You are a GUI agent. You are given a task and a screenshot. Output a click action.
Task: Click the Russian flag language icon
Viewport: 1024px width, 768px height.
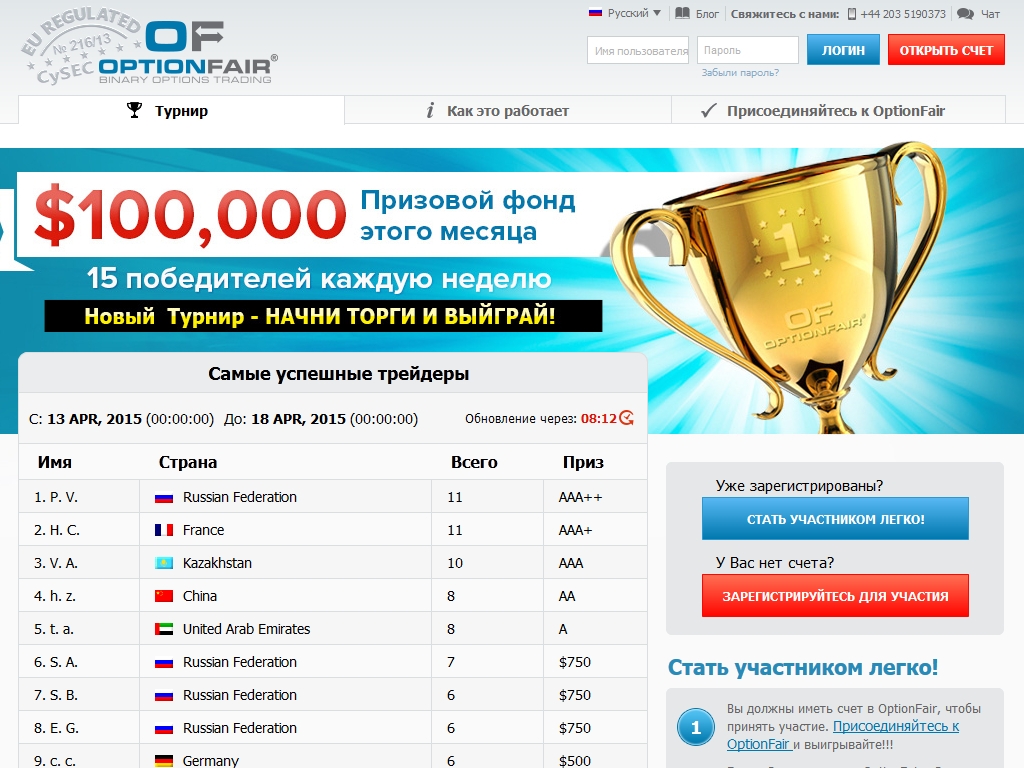pos(595,13)
